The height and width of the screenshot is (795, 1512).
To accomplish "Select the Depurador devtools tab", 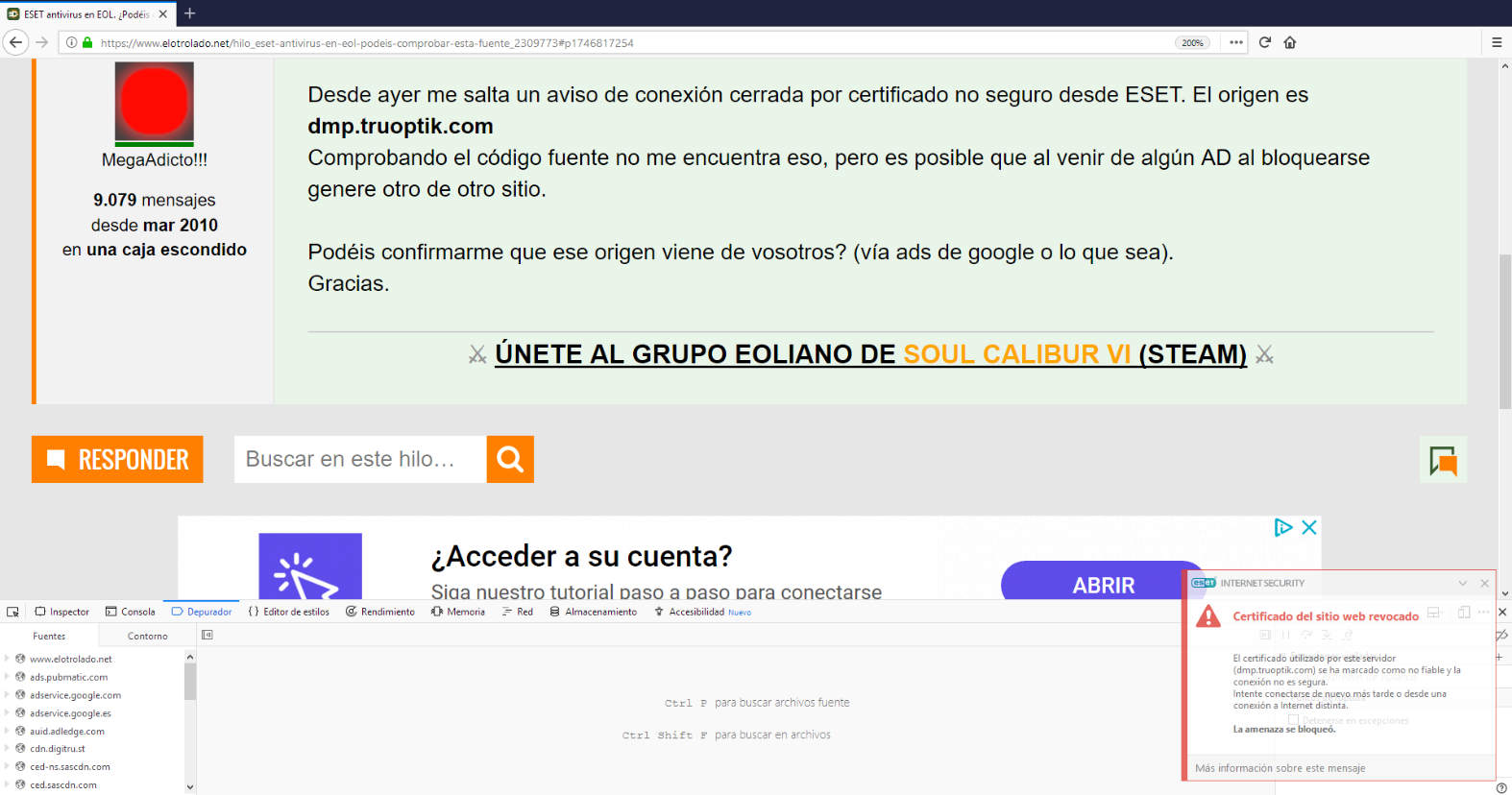I will [202, 612].
